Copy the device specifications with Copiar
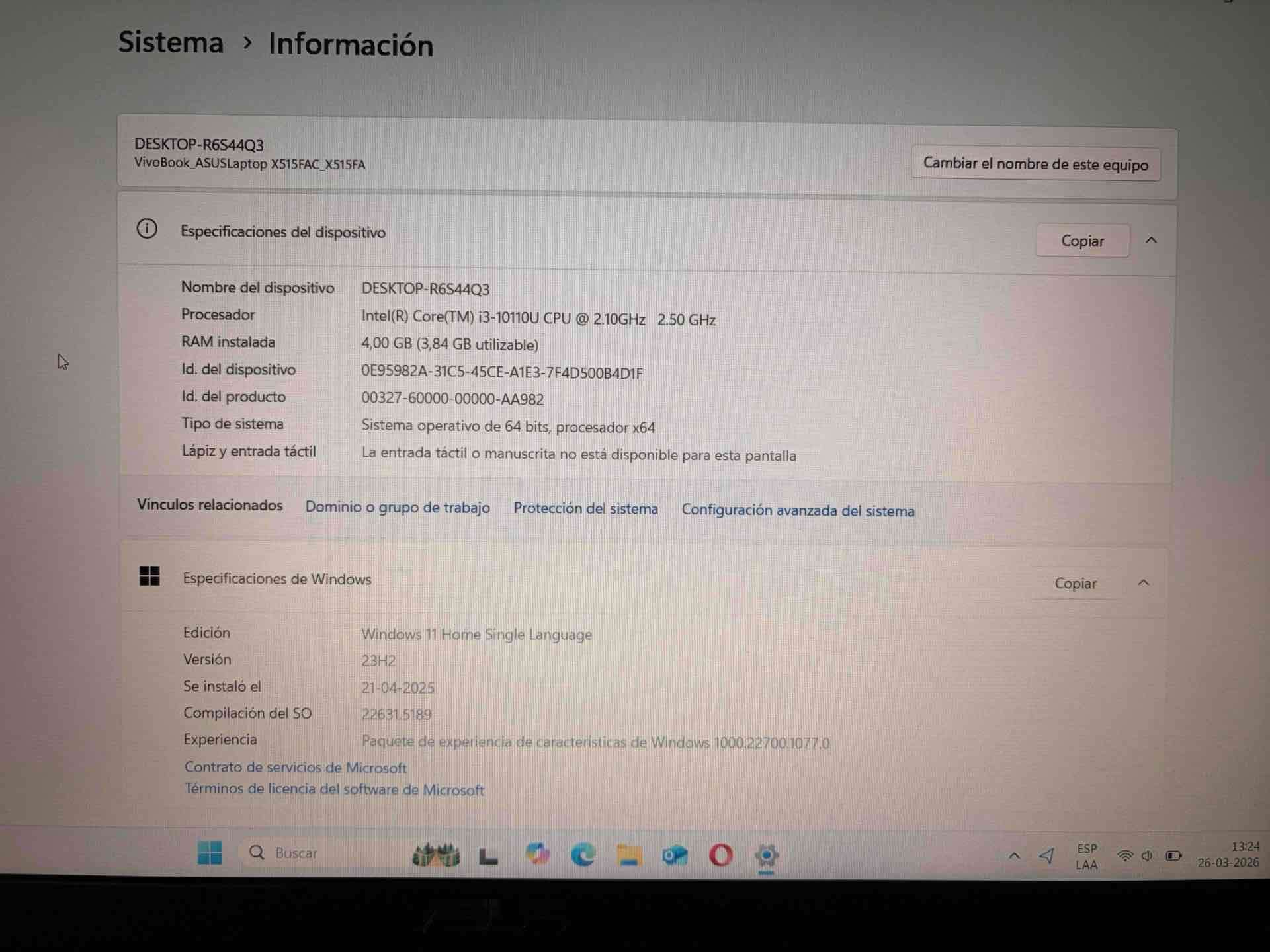Screen dimensions: 1270x952 pos(1082,240)
